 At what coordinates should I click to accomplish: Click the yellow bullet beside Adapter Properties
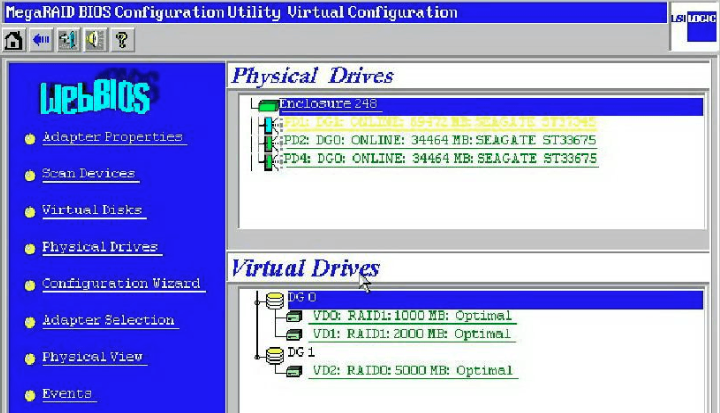point(30,138)
